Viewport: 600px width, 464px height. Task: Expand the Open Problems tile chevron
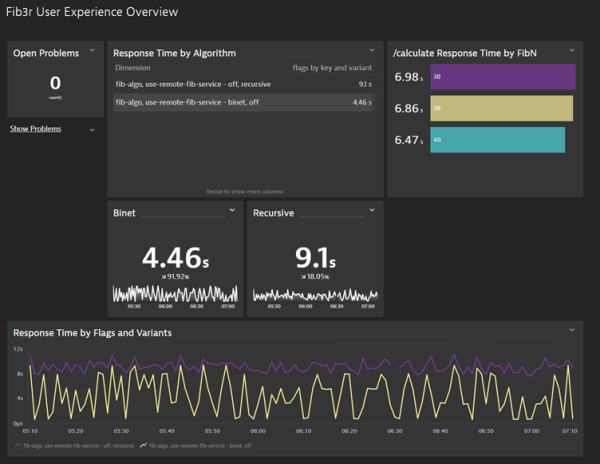(92, 50)
